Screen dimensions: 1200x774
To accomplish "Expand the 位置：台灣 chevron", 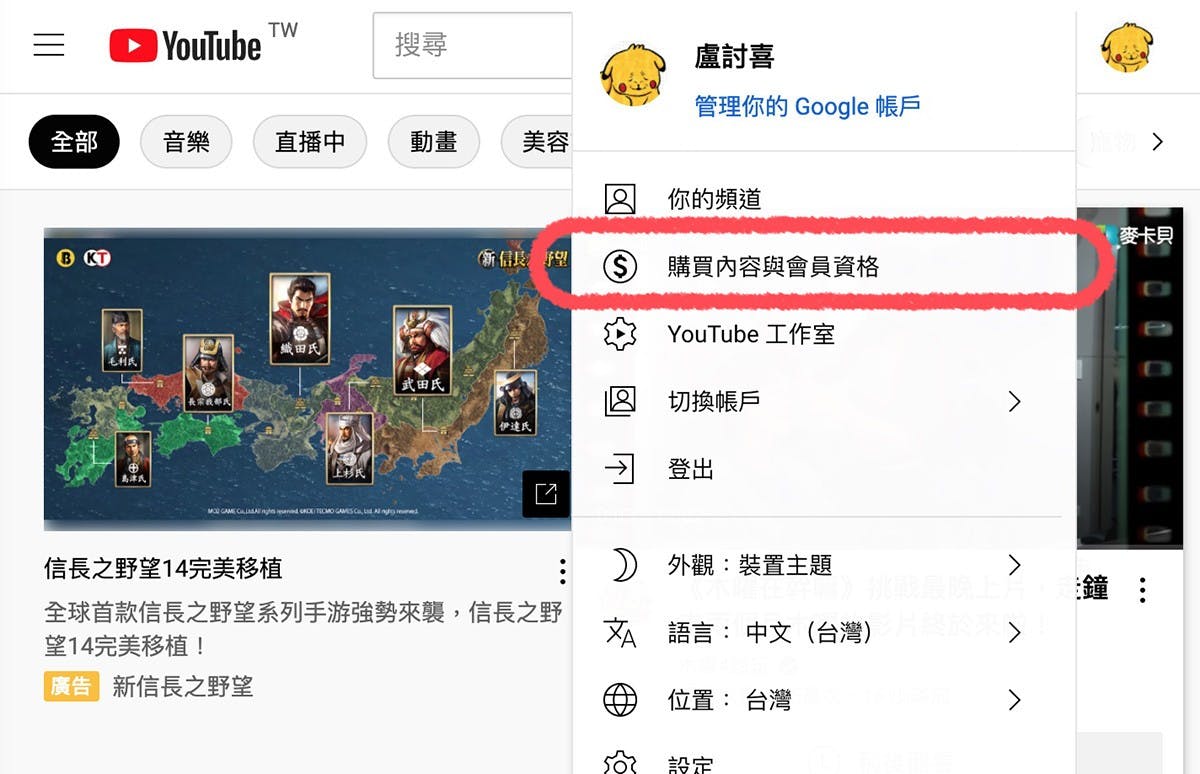I will click(1015, 699).
